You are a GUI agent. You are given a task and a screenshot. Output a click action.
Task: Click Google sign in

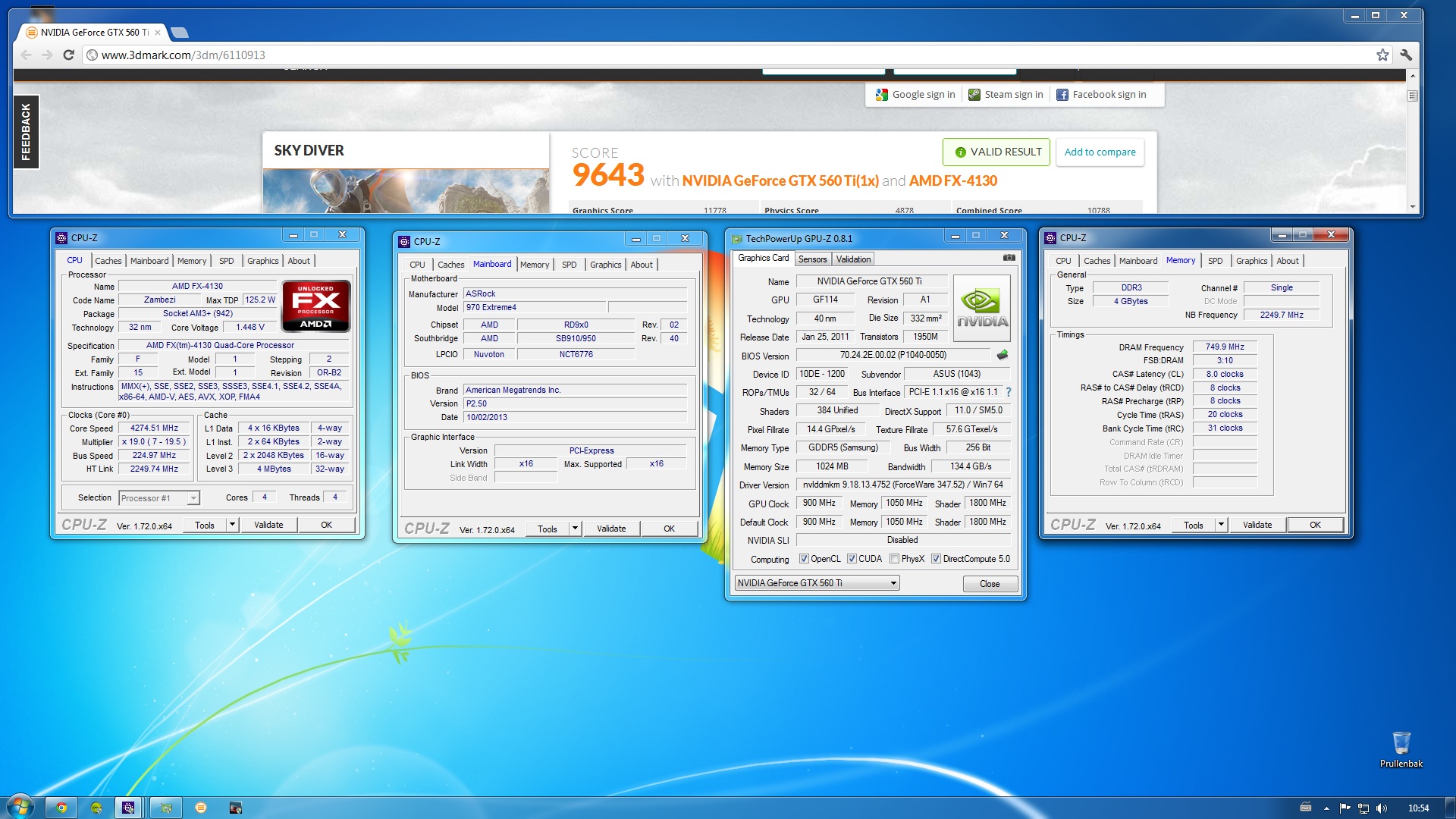click(915, 94)
